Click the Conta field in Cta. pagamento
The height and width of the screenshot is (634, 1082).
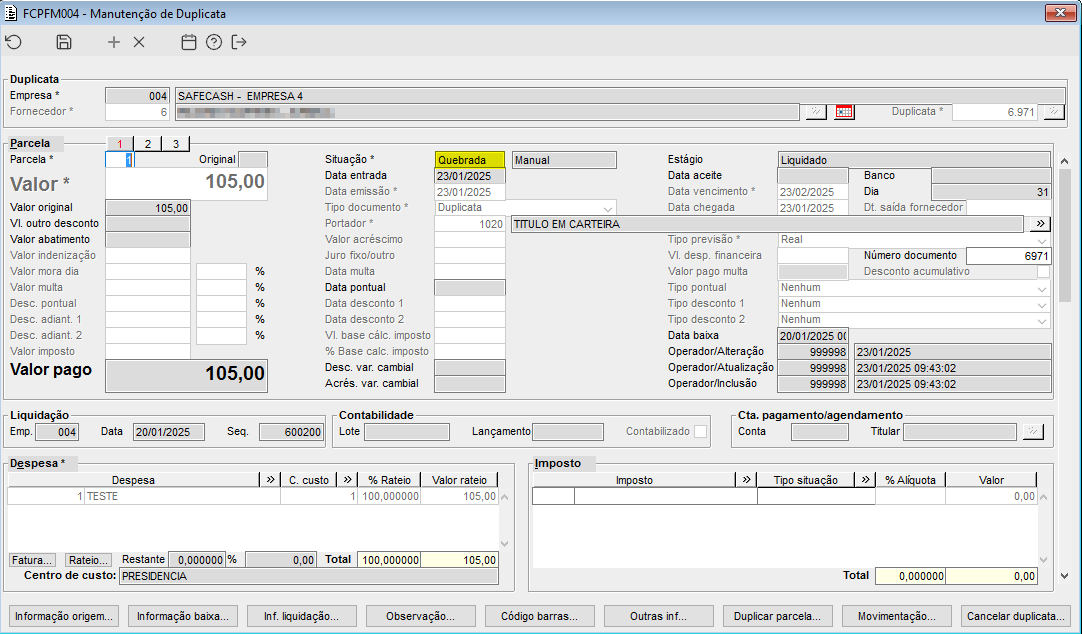(x=820, y=432)
